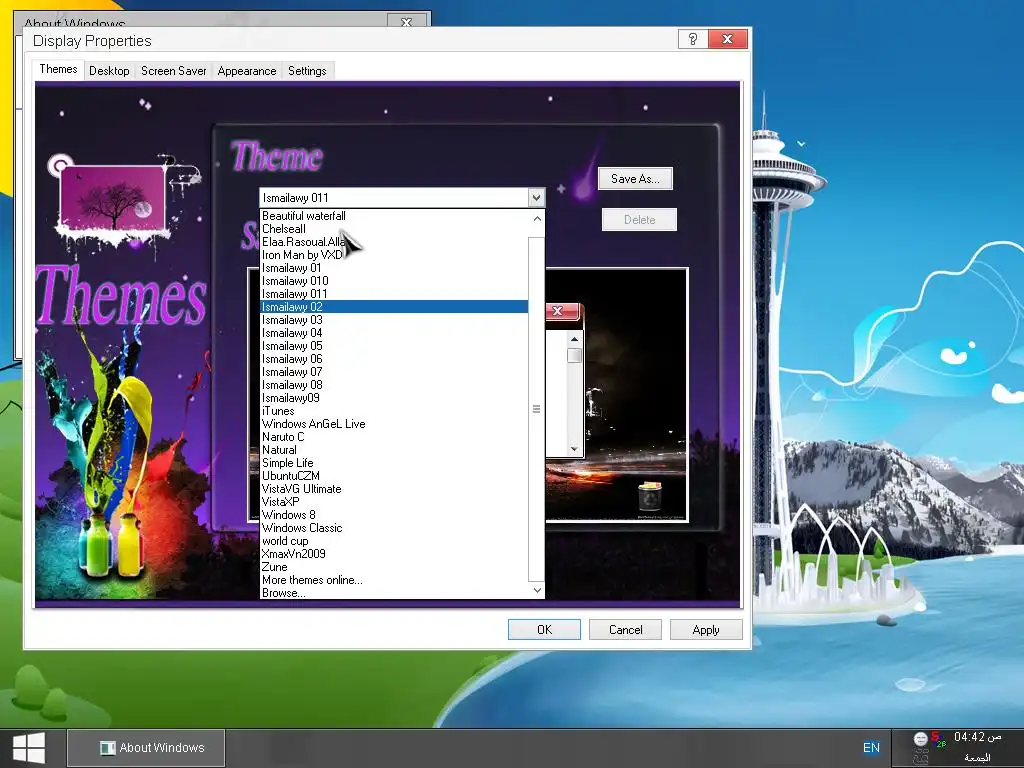This screenshot has width=1024, height=768.
Task: Click the Delete button
Action: 639,219
